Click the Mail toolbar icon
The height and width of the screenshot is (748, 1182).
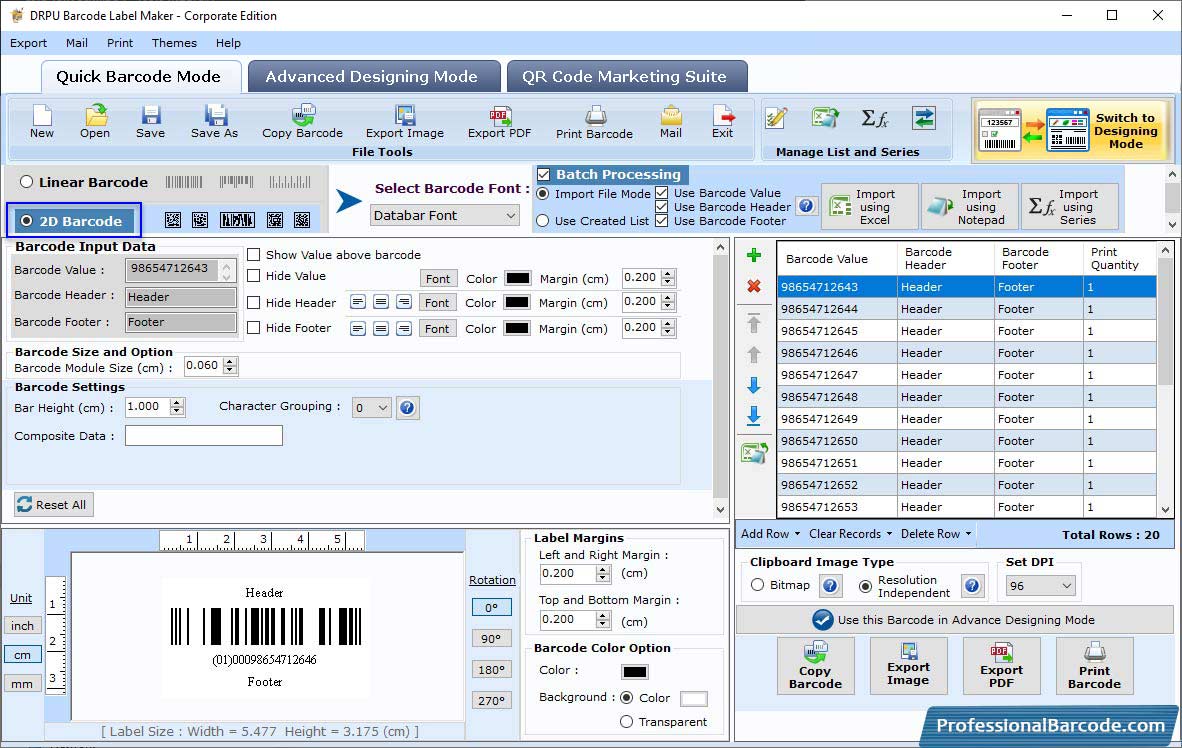pos(671,122)
